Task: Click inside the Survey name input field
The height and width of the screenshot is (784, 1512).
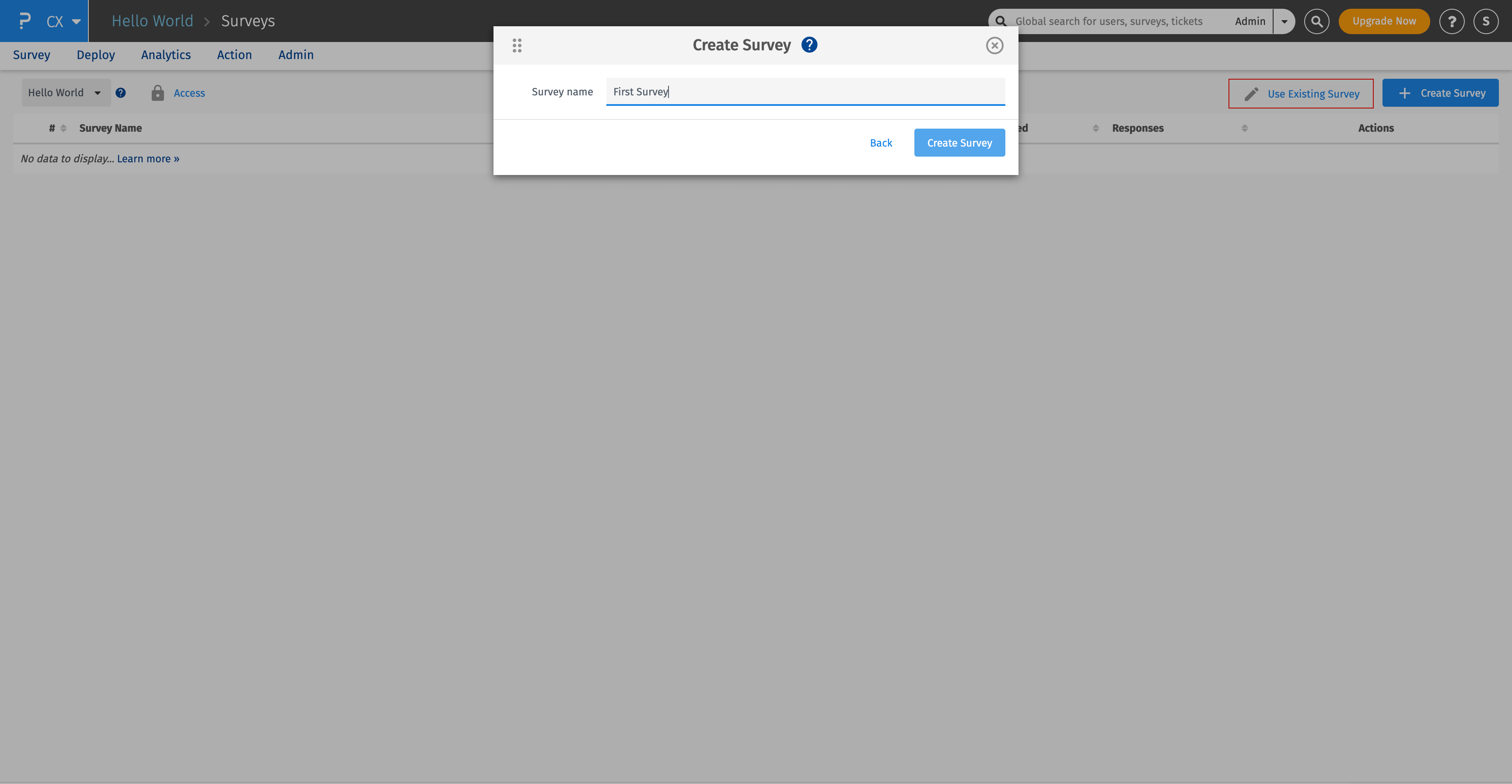Action: click(804, 91)
